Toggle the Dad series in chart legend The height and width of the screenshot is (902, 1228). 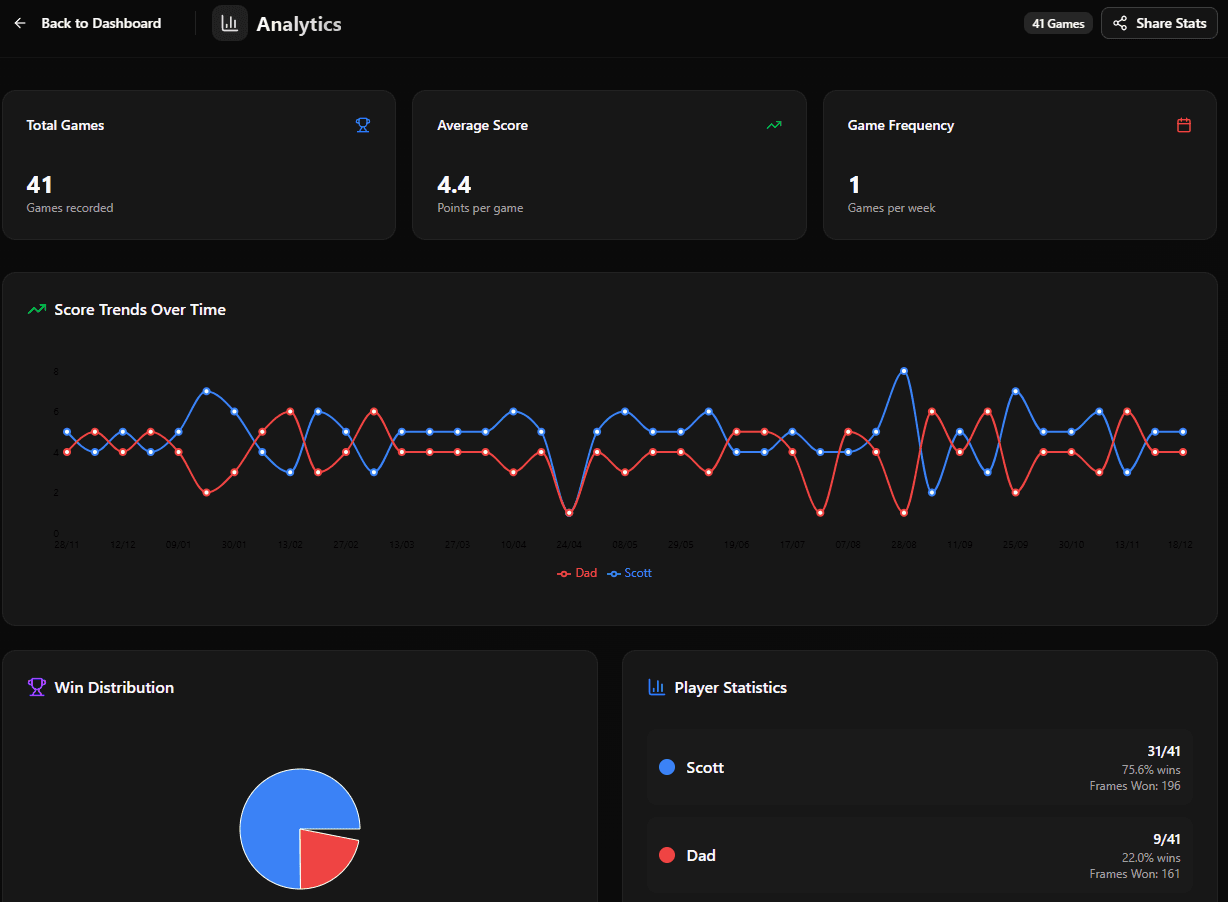pyautogui.click(x=578, y=573)
